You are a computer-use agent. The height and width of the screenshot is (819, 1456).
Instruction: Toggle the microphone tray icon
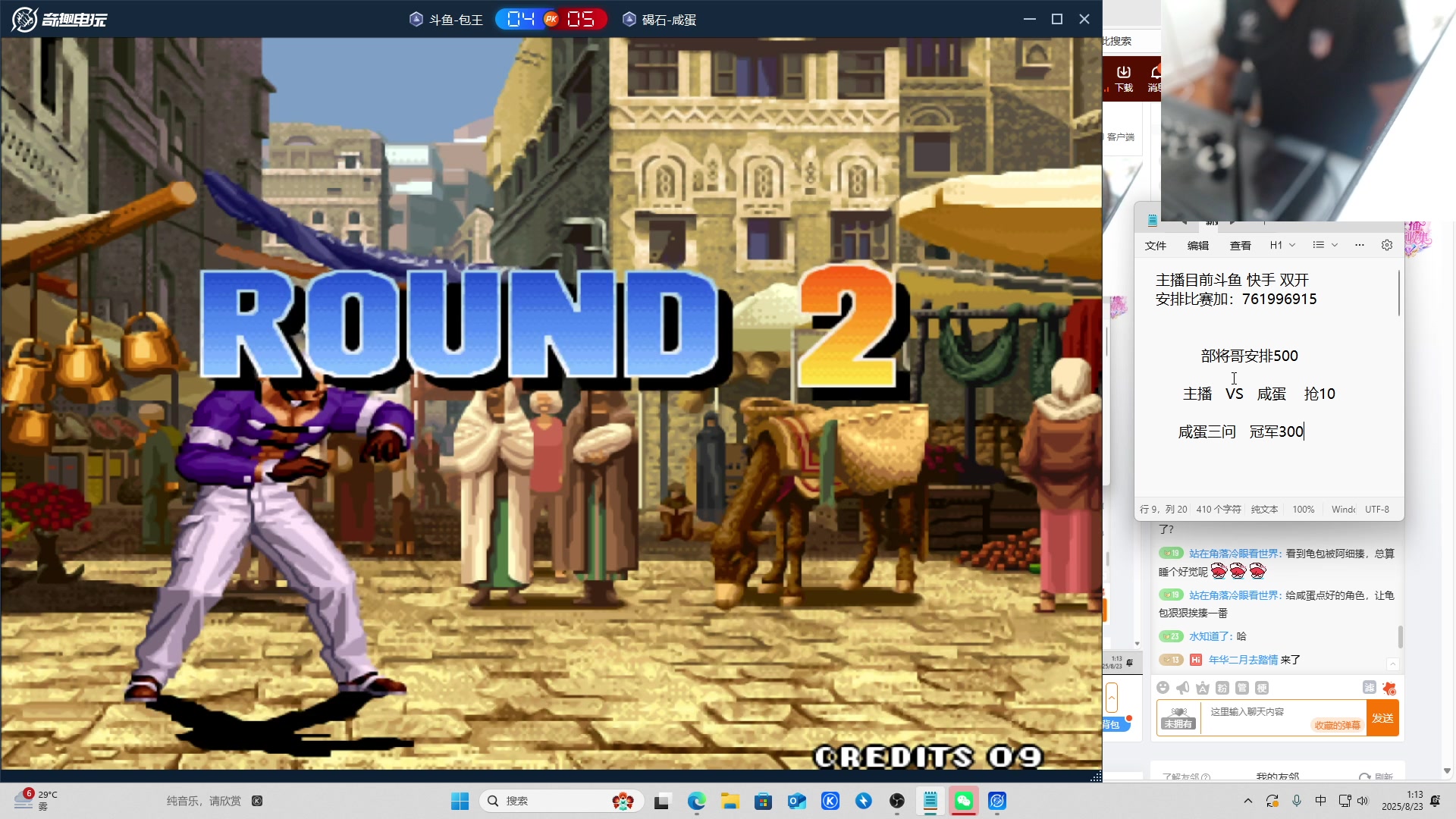tap(1297, 801)
